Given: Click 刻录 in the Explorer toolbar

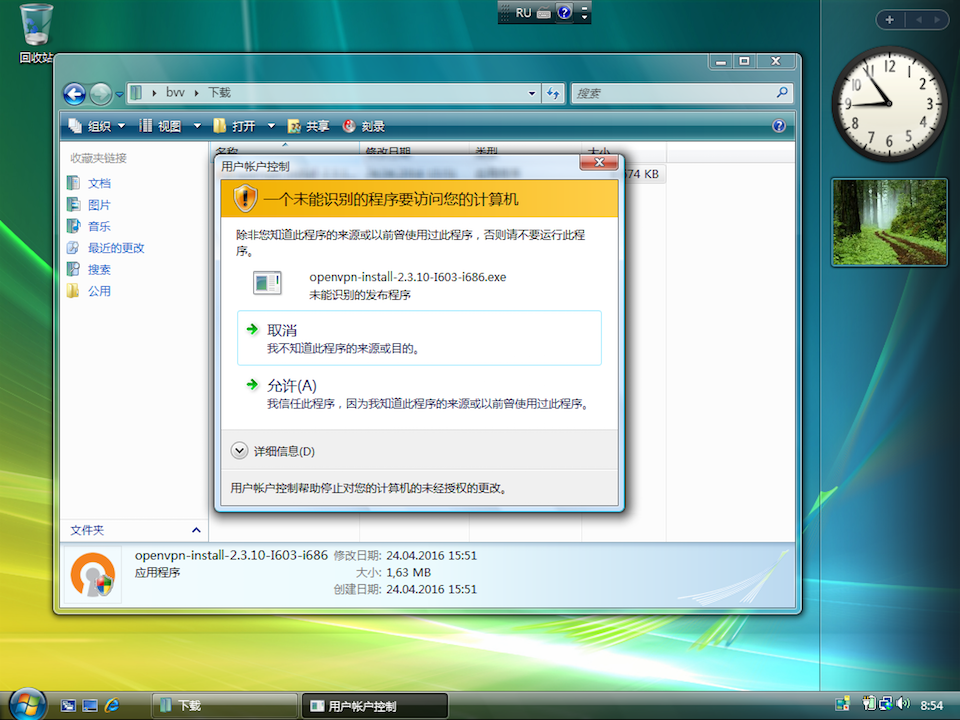Looking at the screenshot, I should pos(364,126).
